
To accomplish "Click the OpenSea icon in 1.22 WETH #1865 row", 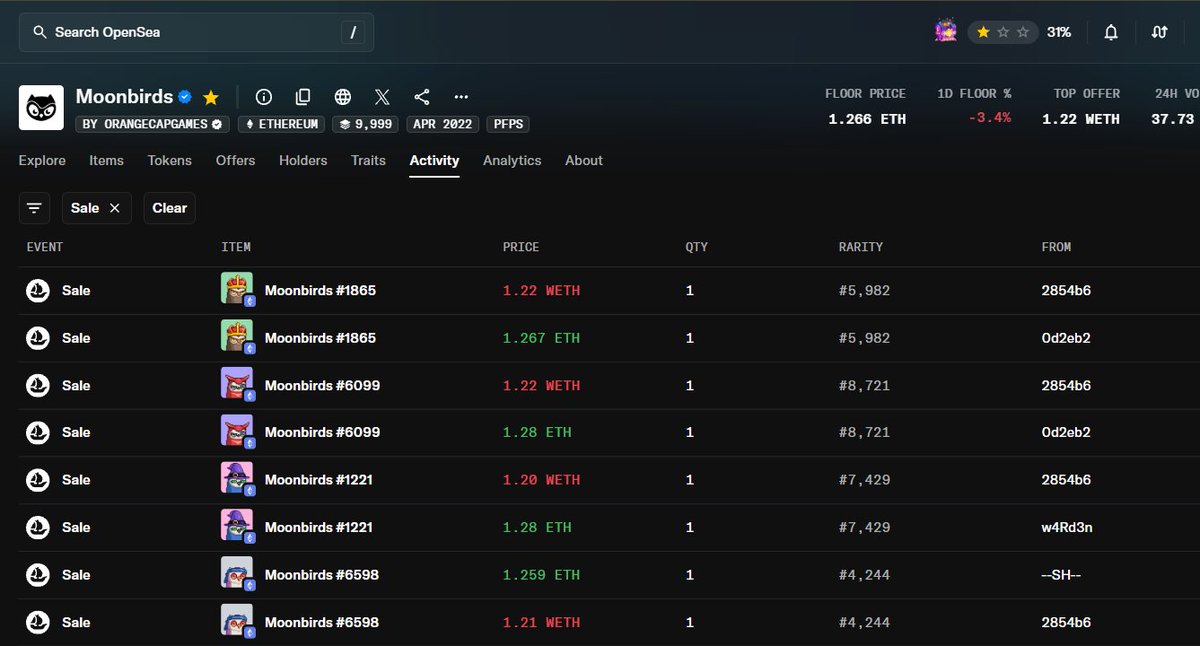I will (38, 291).
